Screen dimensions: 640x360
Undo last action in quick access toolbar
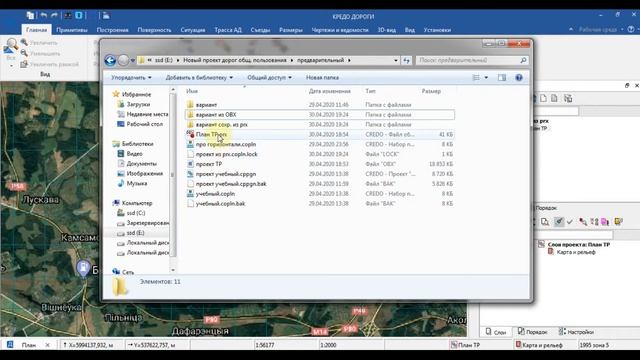[x=43, y=16]
